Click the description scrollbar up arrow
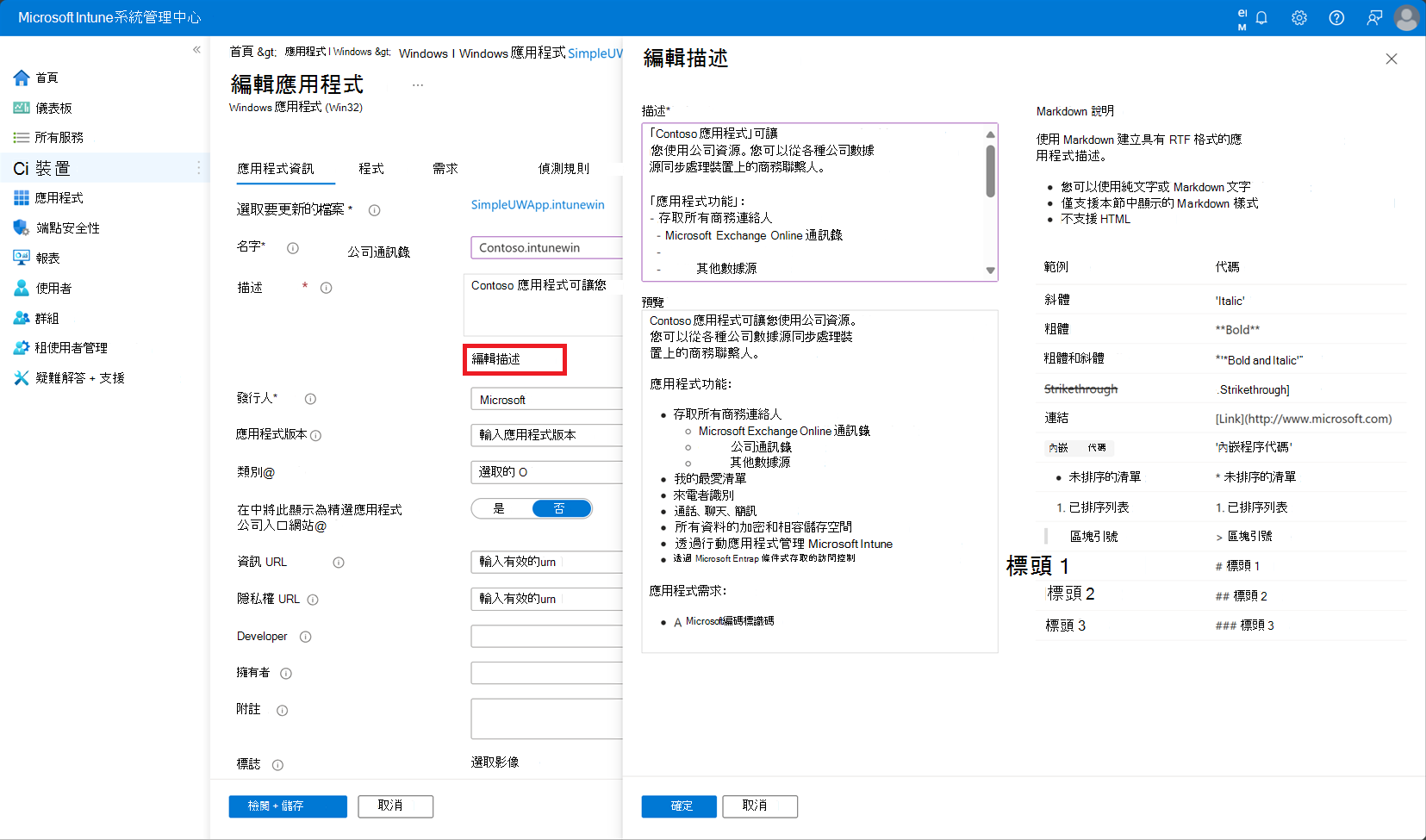 991,134
